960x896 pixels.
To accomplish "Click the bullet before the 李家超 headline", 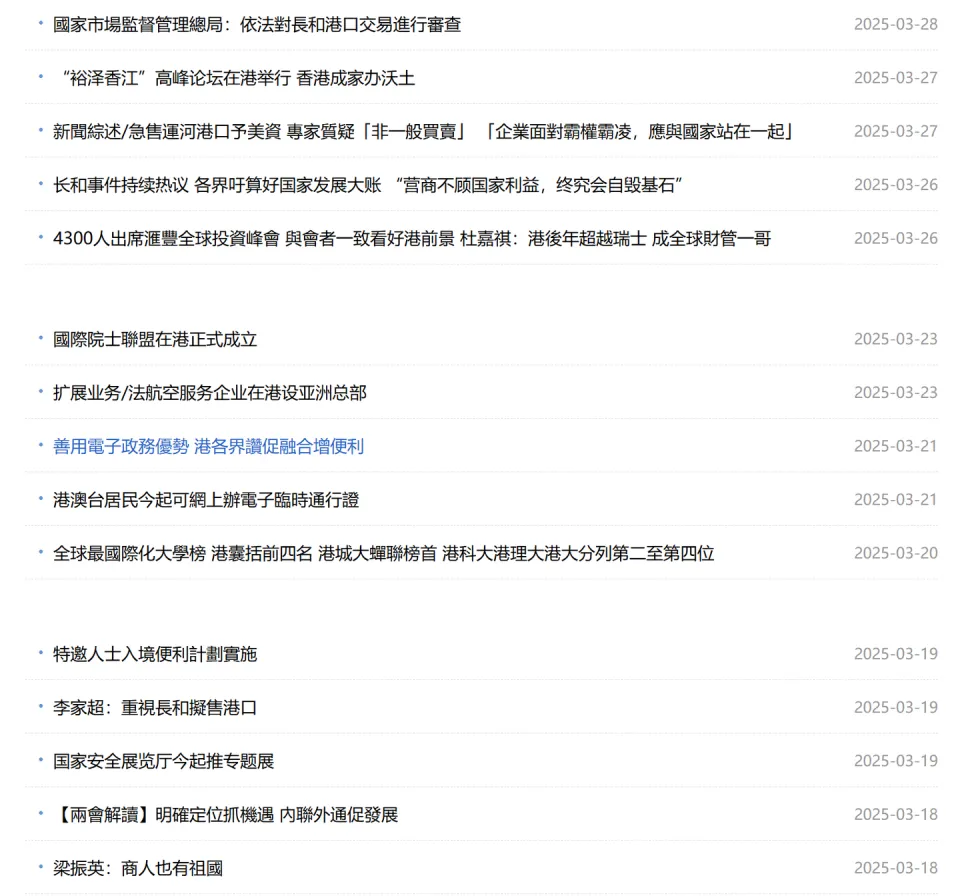I will click(41, 708).
